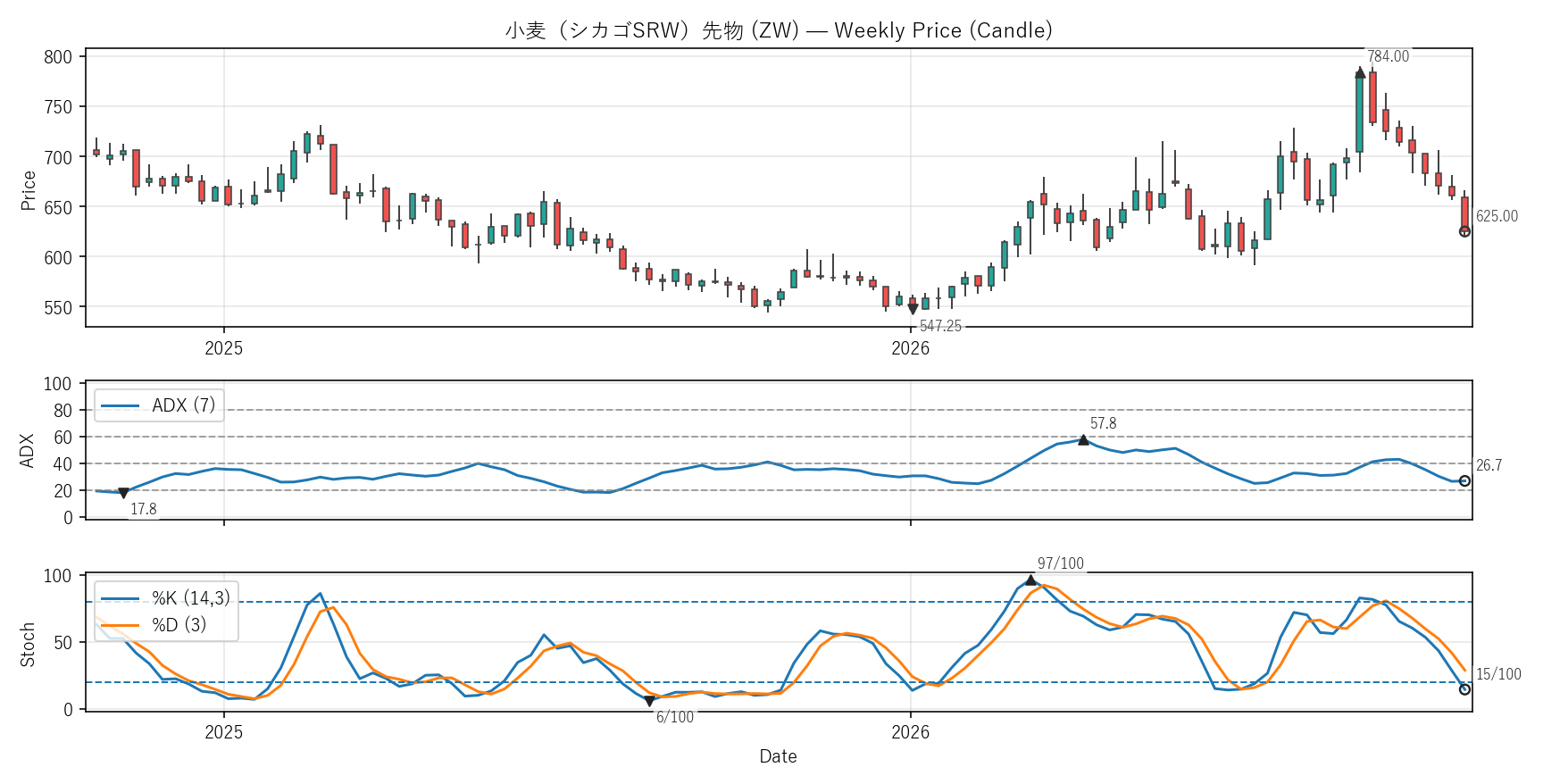1543x784 pixels.
Task: Select the 650 tick on the price axis
Action: tap(58, 207)
